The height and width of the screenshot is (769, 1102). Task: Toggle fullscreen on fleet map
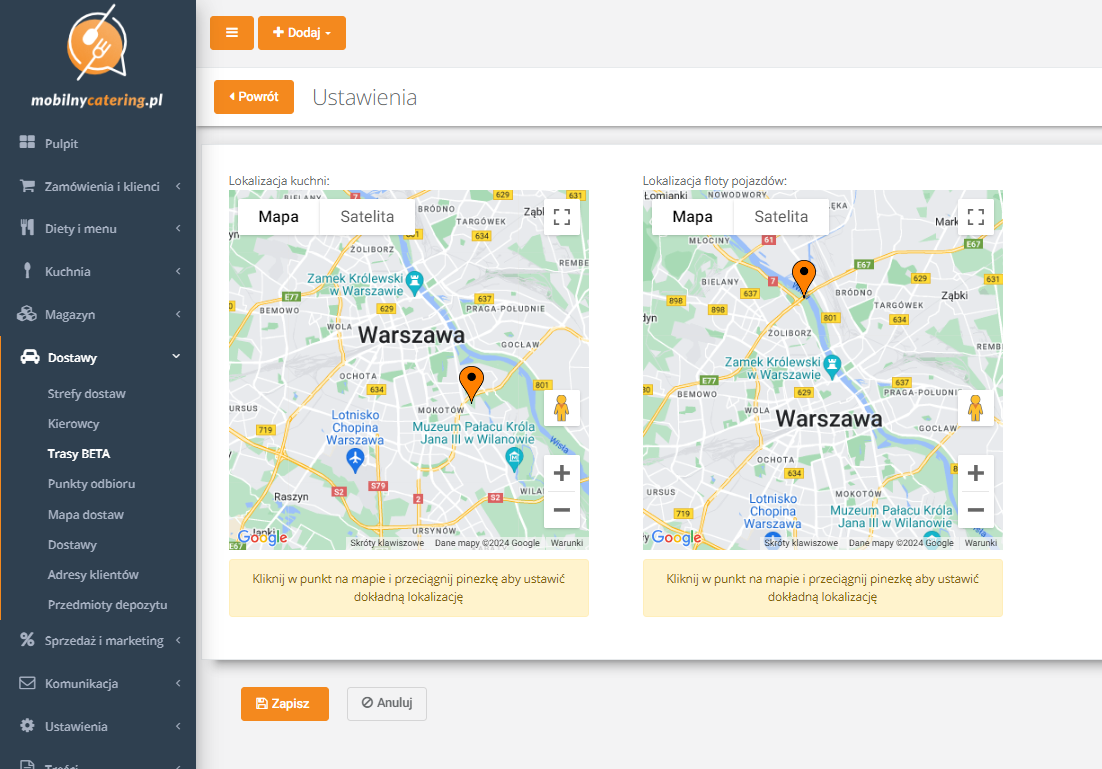pyautogui.click(x=975, y=217)
